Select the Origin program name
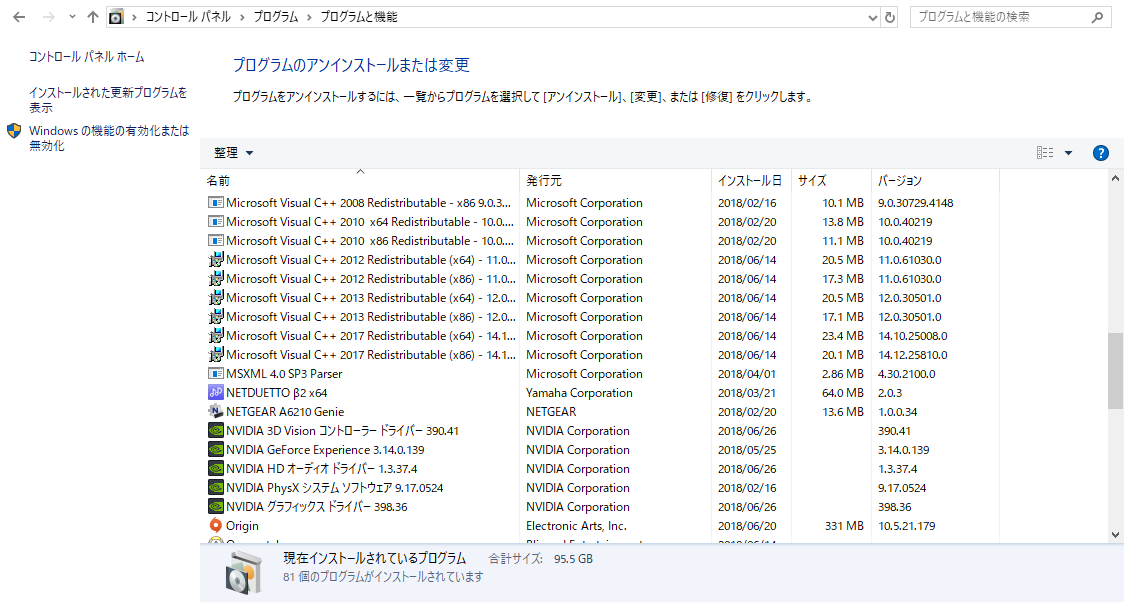 click(242, 526)
